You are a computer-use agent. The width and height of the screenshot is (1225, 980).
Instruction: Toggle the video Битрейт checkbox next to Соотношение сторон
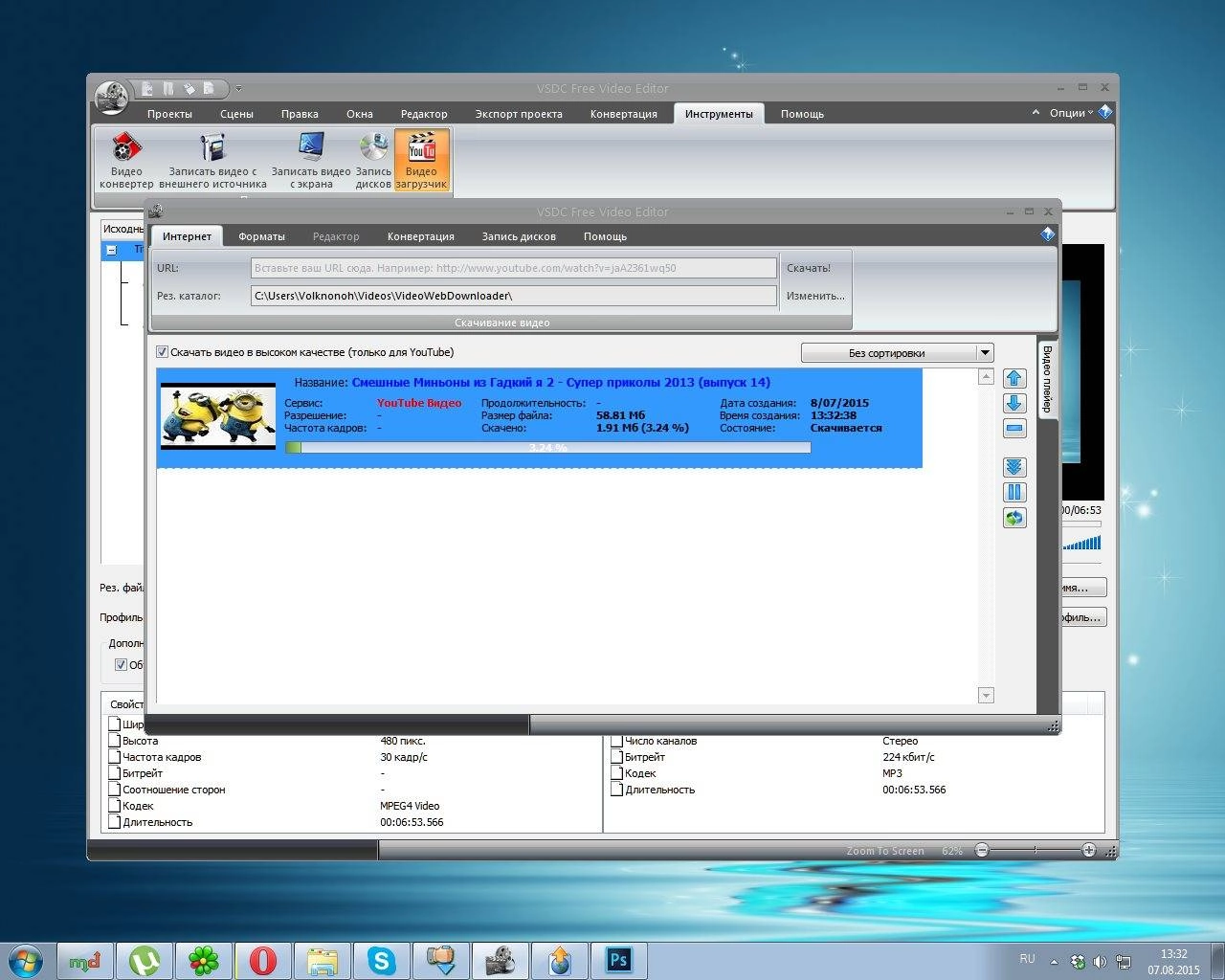115,773
